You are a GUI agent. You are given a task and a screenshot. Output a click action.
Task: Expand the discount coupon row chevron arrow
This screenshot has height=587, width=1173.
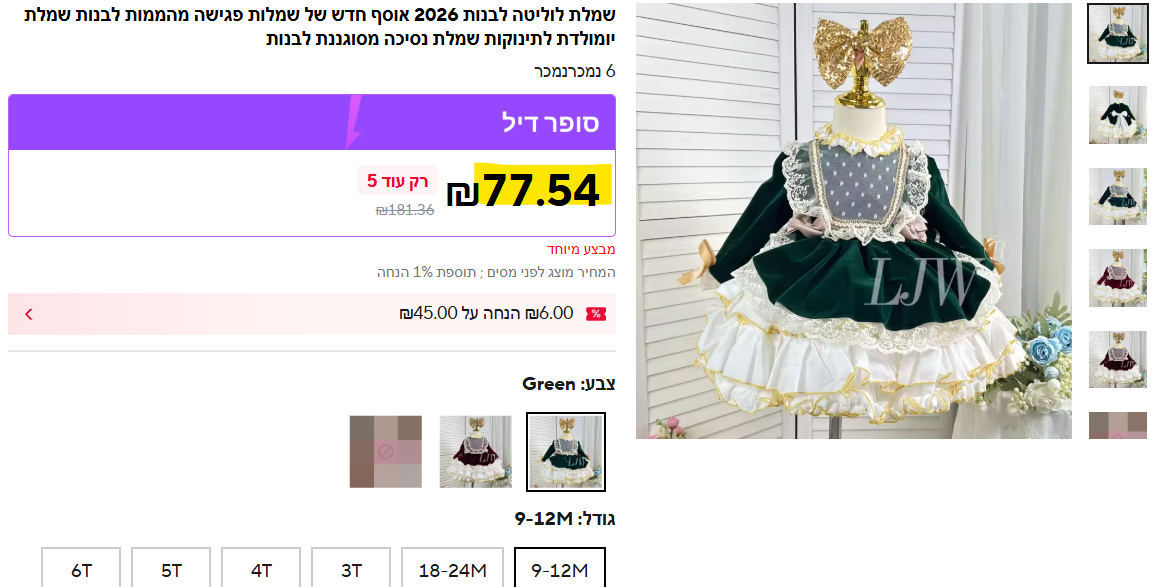tap(29, 314)
